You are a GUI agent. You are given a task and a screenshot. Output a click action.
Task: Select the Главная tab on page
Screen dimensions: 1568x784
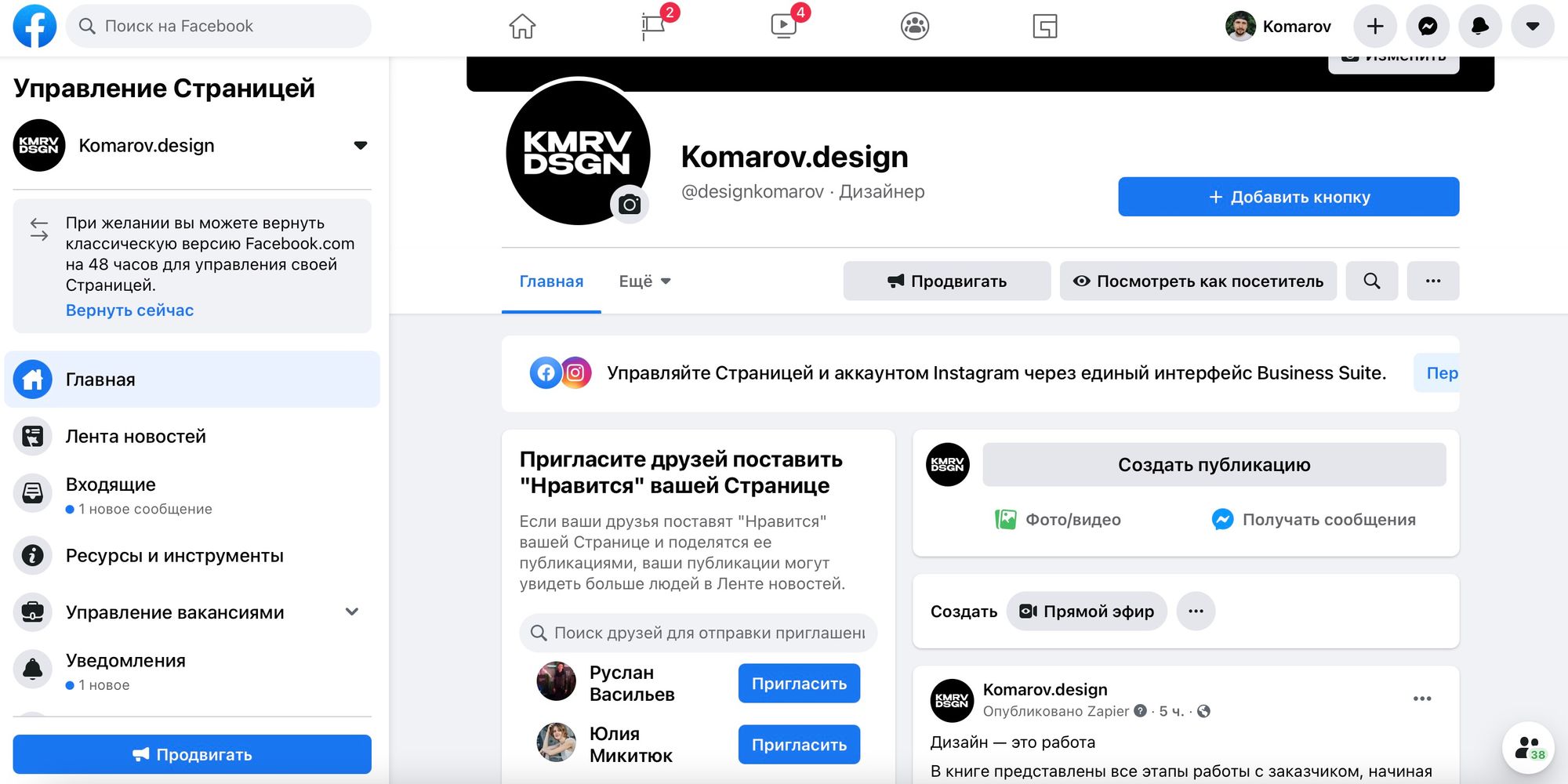coord(551,281)
